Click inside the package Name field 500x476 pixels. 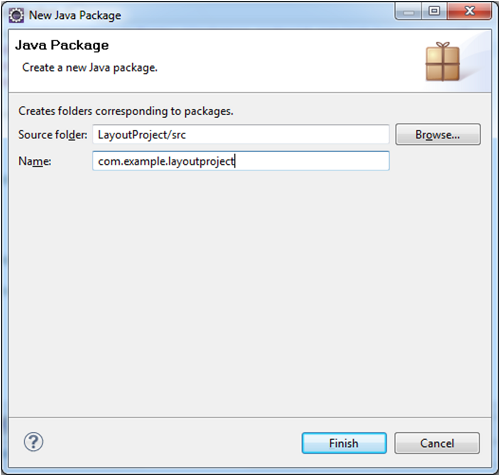241,161
